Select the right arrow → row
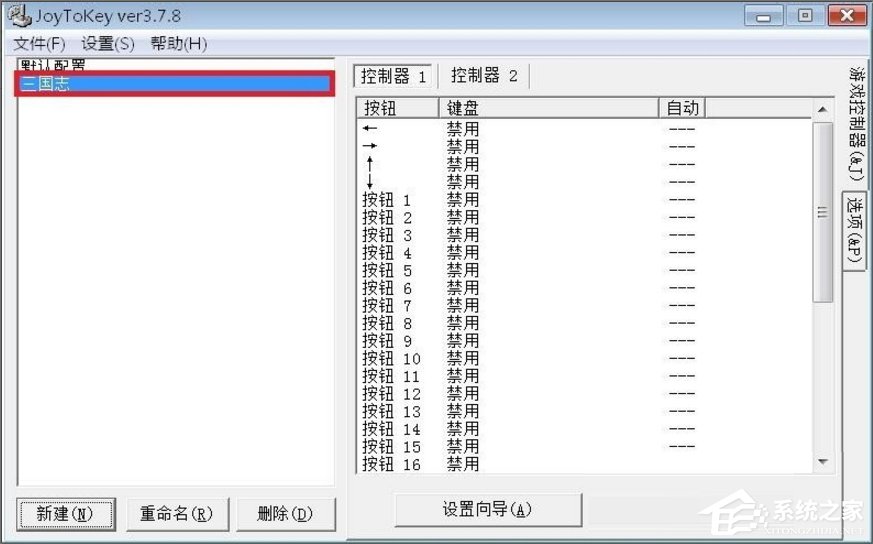Screen dimensions: 873x544 click(x=584, y=146)
